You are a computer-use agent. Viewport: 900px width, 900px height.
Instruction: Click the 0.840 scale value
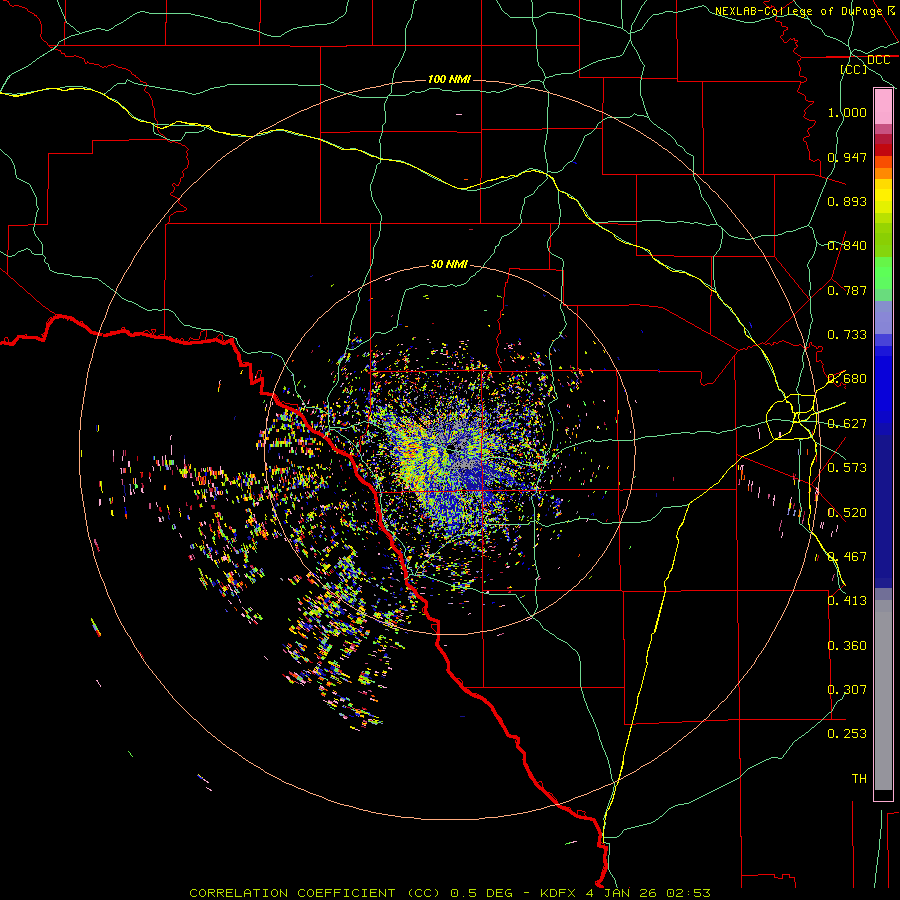point(847,246)
